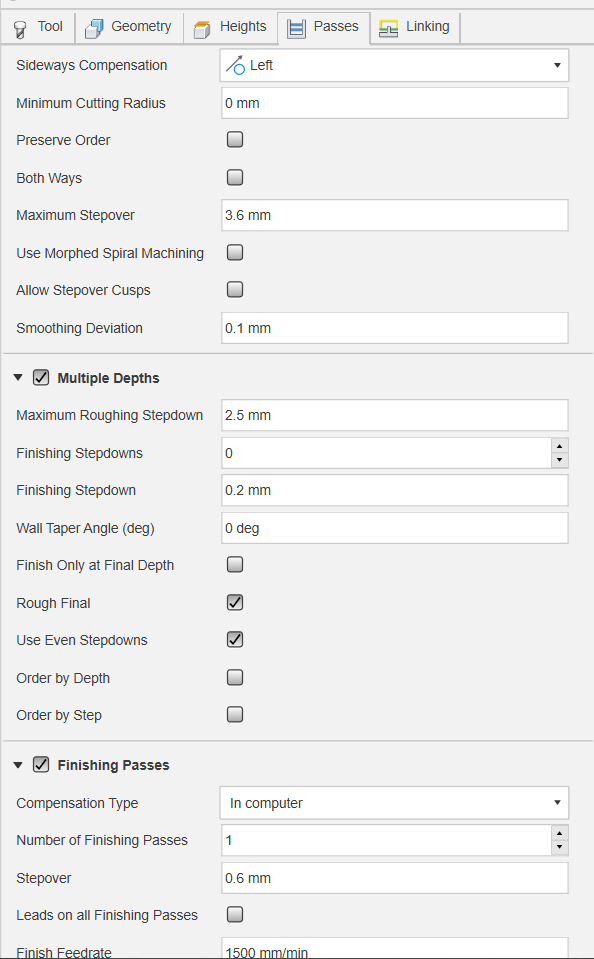Click the Maximum Roughing Stepdown field
Screen dimensions: 594x959
pyautogui.click(x=395, y=415)
